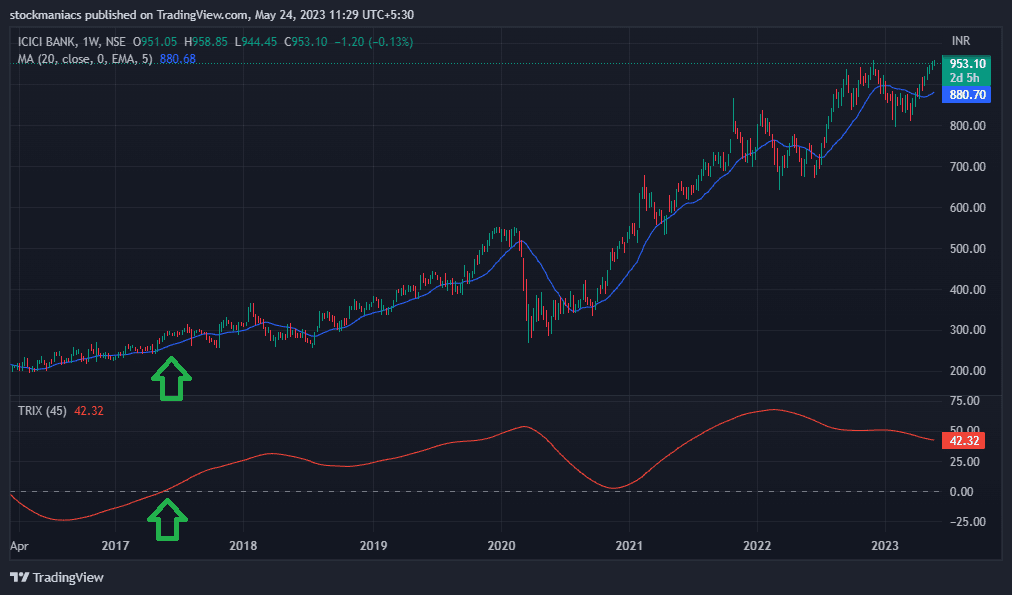
Task: Click the 800.00 price scale label
Action: (967, 126)
